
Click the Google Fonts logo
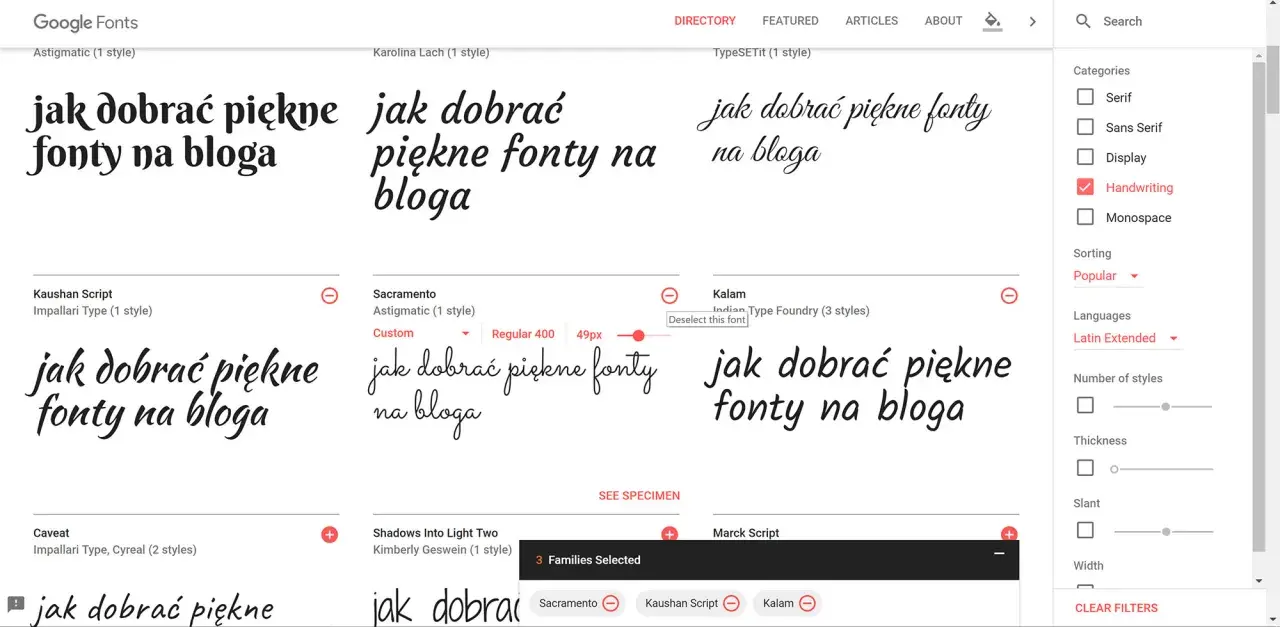coord(86,21)
